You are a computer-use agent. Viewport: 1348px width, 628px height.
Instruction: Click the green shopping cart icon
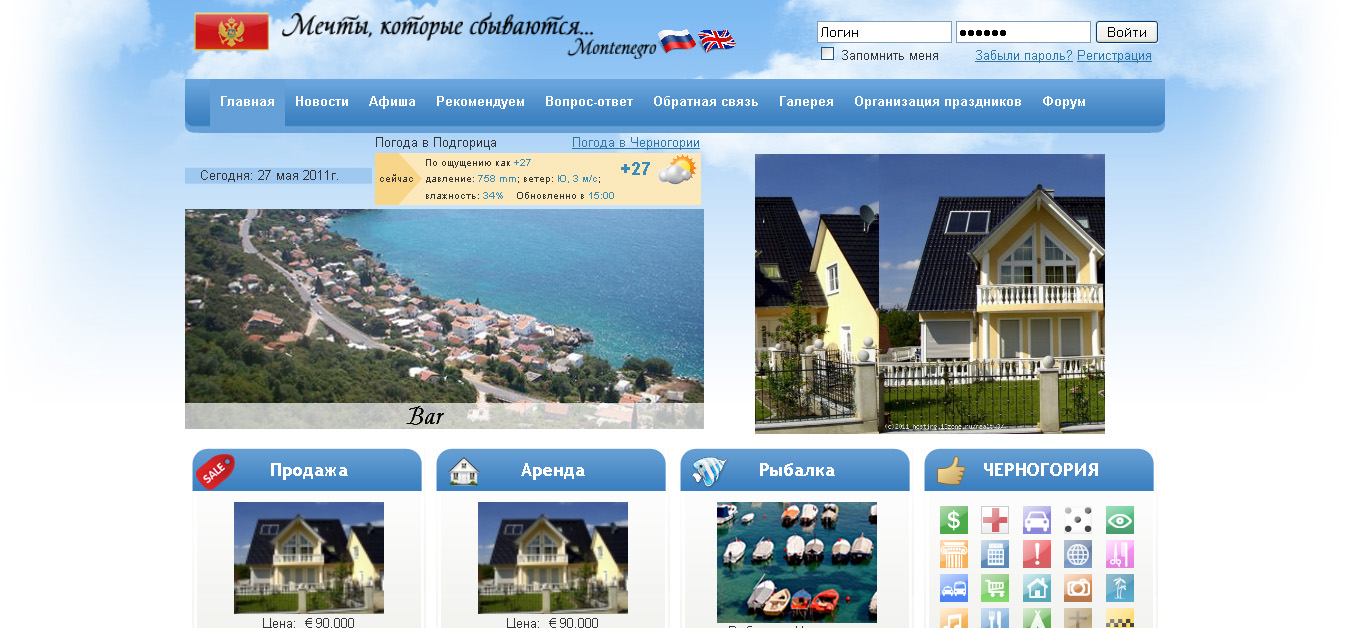(995, 588)
